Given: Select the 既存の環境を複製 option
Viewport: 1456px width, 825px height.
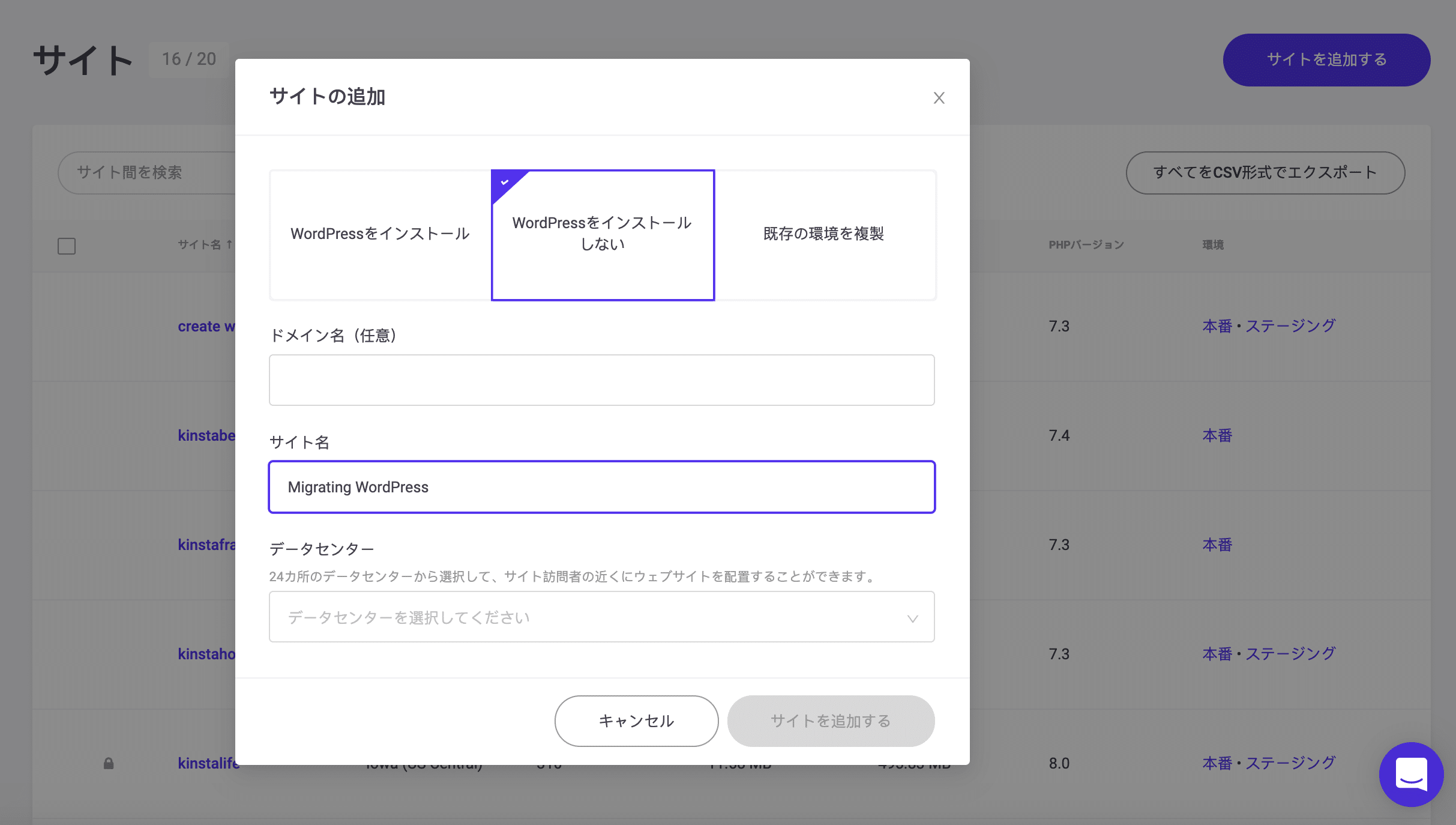Looking at the screenshot, I should [x=825, y=234].
